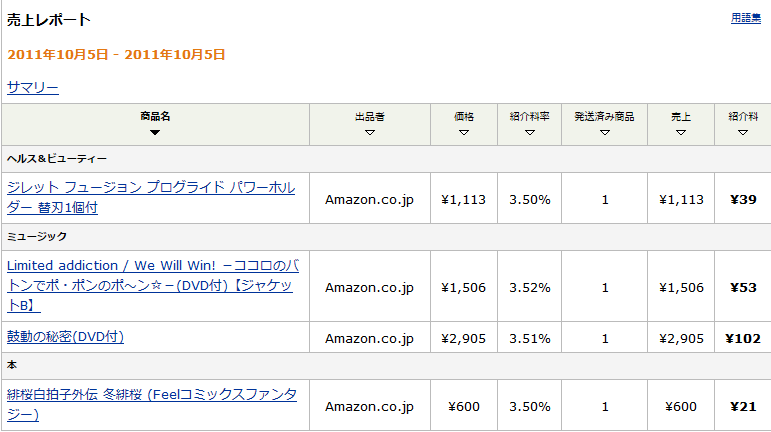Open the 用語集 glossary link
771x432 pixels.
click(745, 18)
